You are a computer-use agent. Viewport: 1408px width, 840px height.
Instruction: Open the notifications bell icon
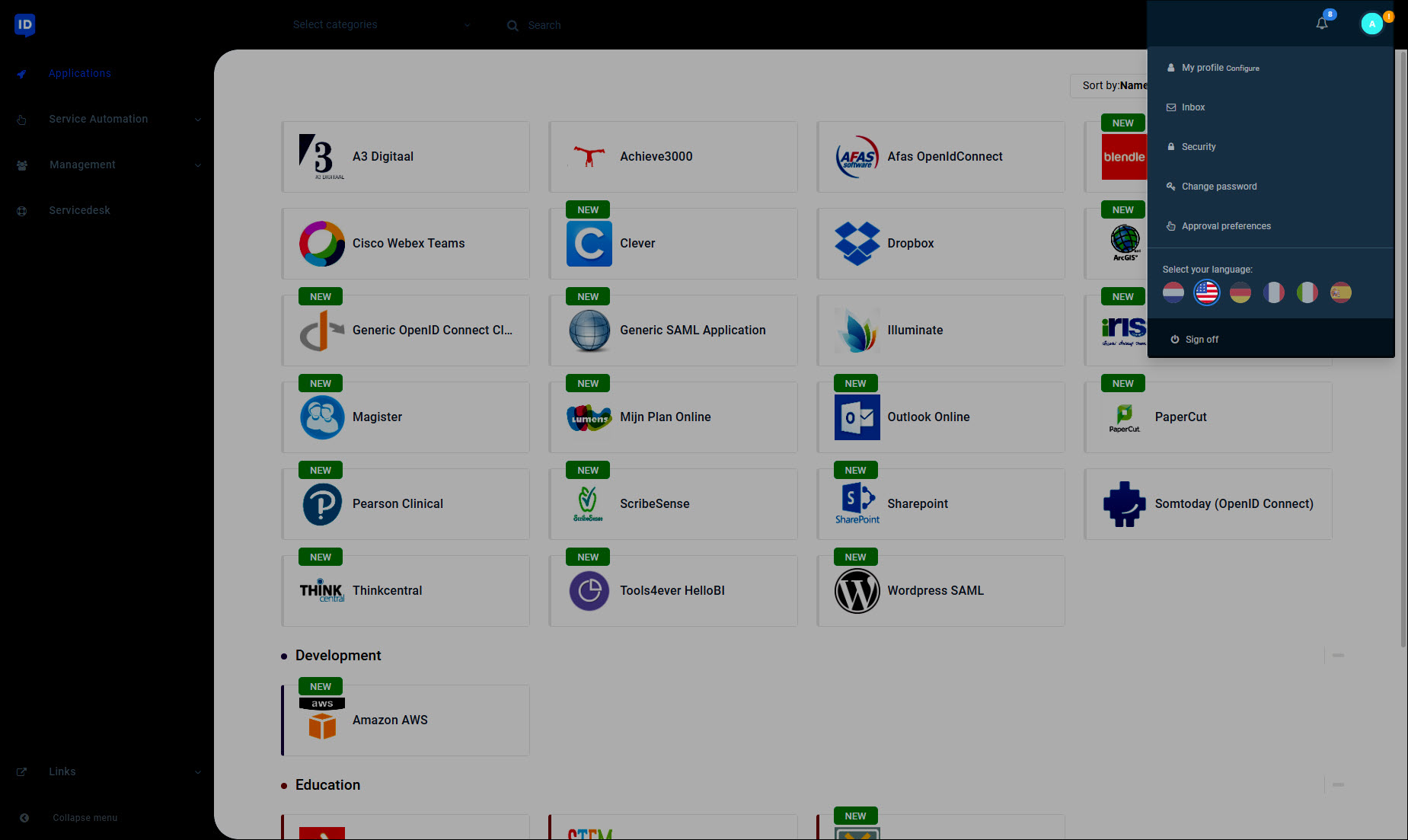[x=1322, y=24]
